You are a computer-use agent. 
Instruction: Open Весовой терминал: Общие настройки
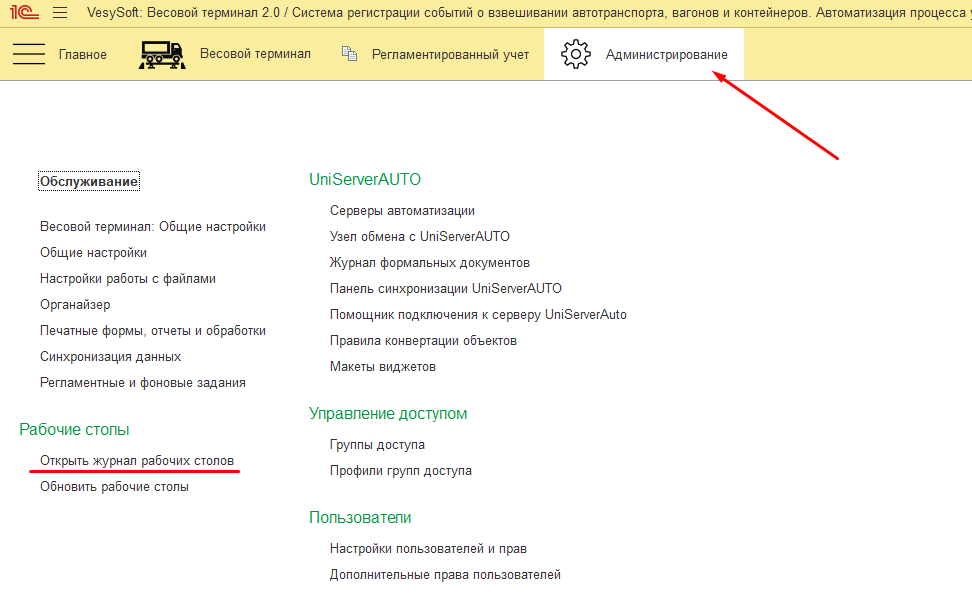153,227
